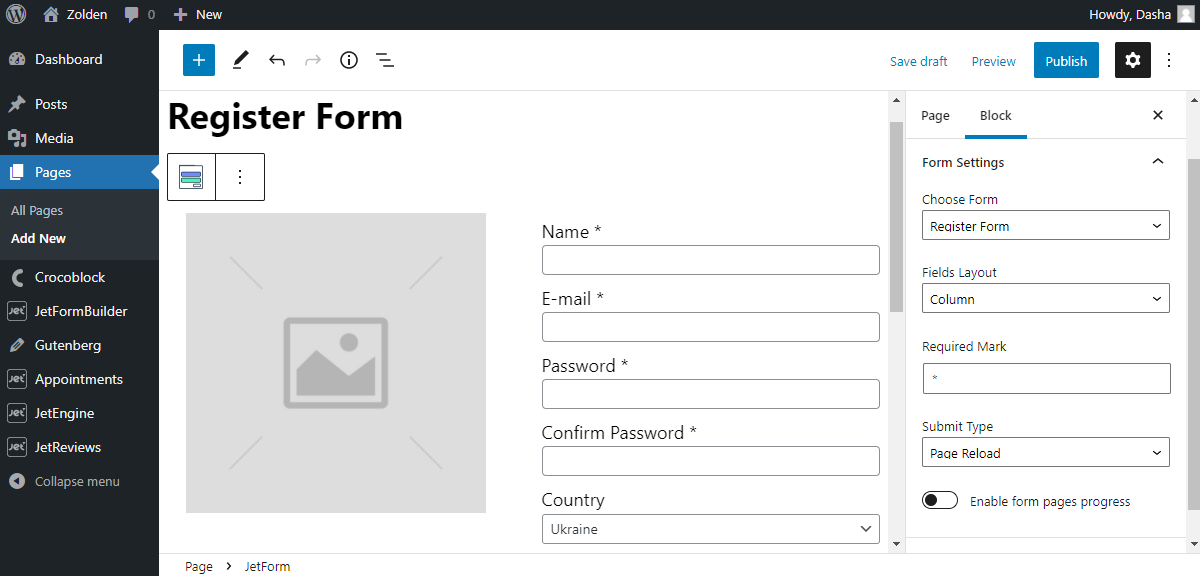Image resolution: width=1200 pixels, height=576 pixels.
Task: Open the List View icon
Action: point(385,60)
